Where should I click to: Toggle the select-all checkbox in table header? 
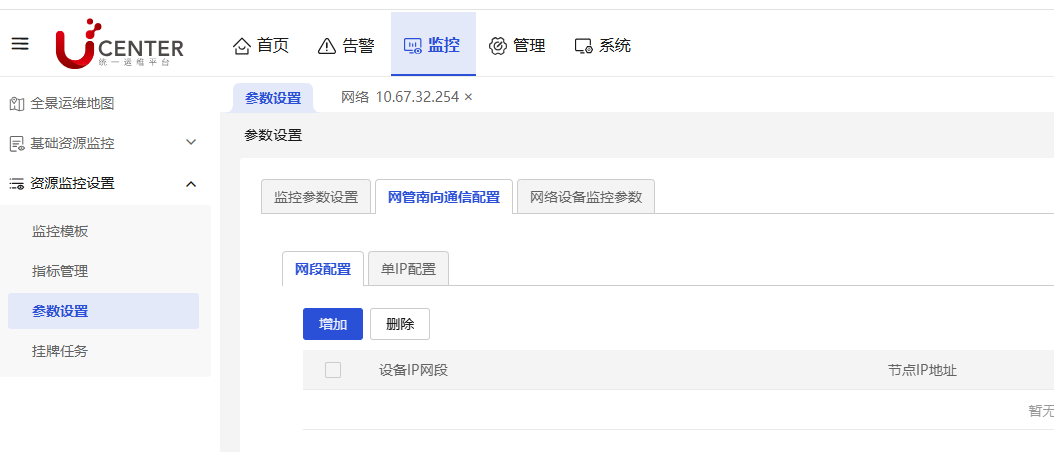[333, 370]
